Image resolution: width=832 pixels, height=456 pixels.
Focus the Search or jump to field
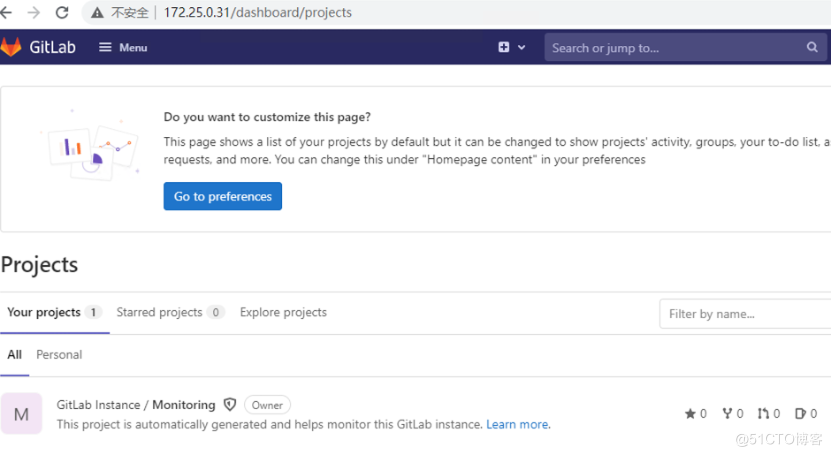point(686,48)
